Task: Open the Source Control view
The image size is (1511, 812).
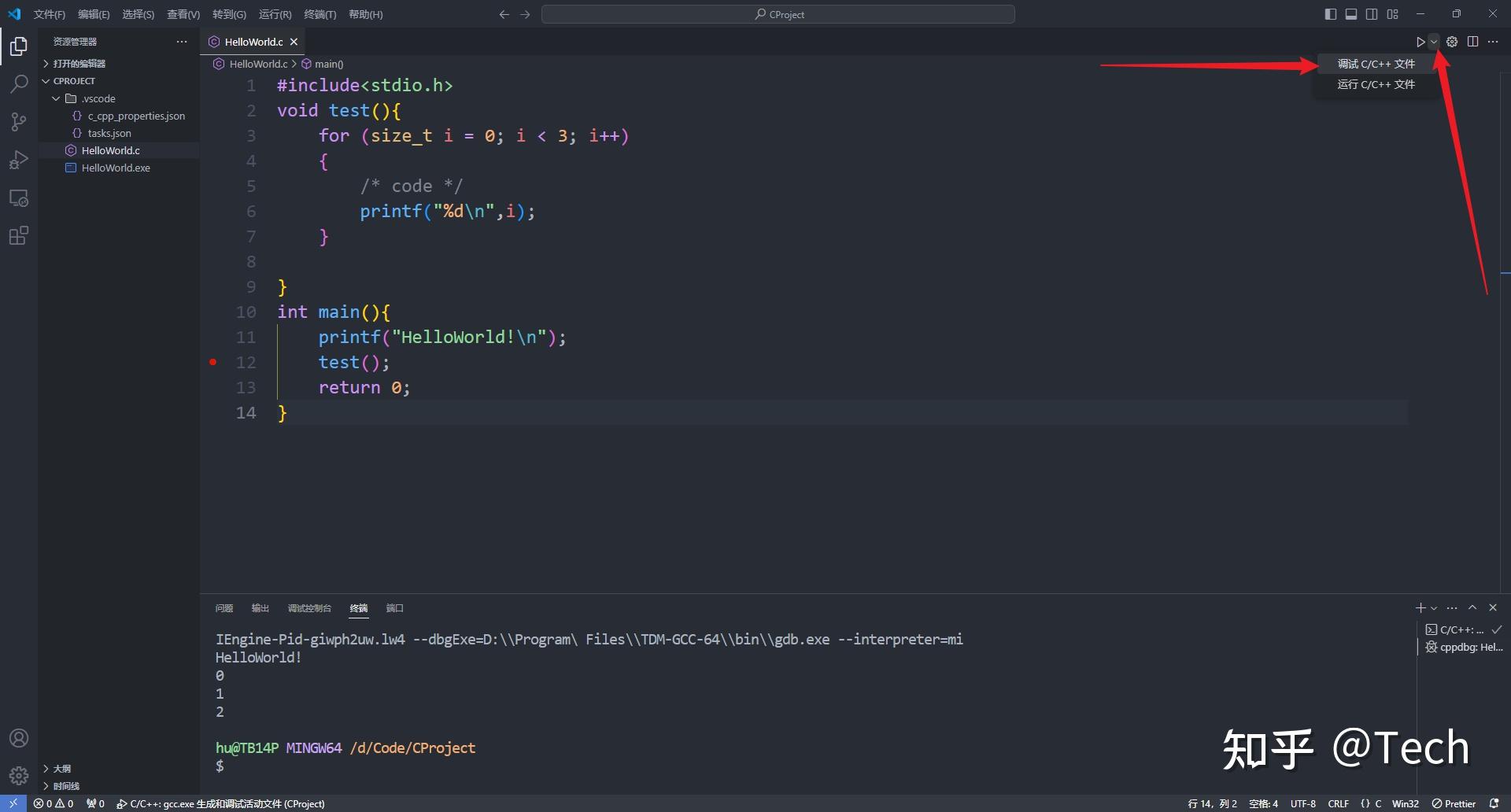Action: (x=18, y=122)
